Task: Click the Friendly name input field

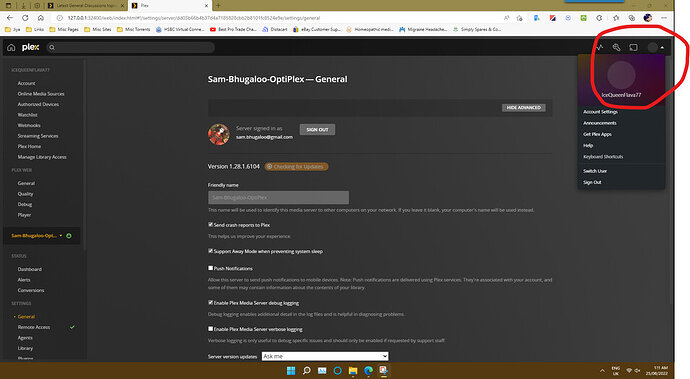Action: point(279,197)
